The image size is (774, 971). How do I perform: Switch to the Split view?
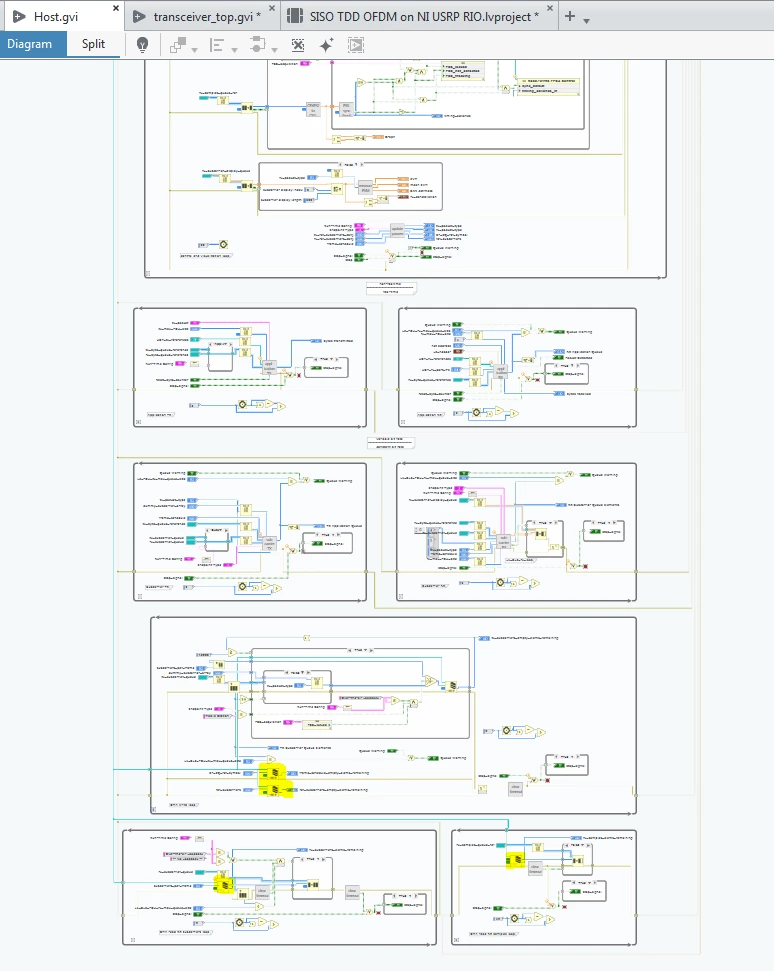pyautogui.click(x=93, y=44)
